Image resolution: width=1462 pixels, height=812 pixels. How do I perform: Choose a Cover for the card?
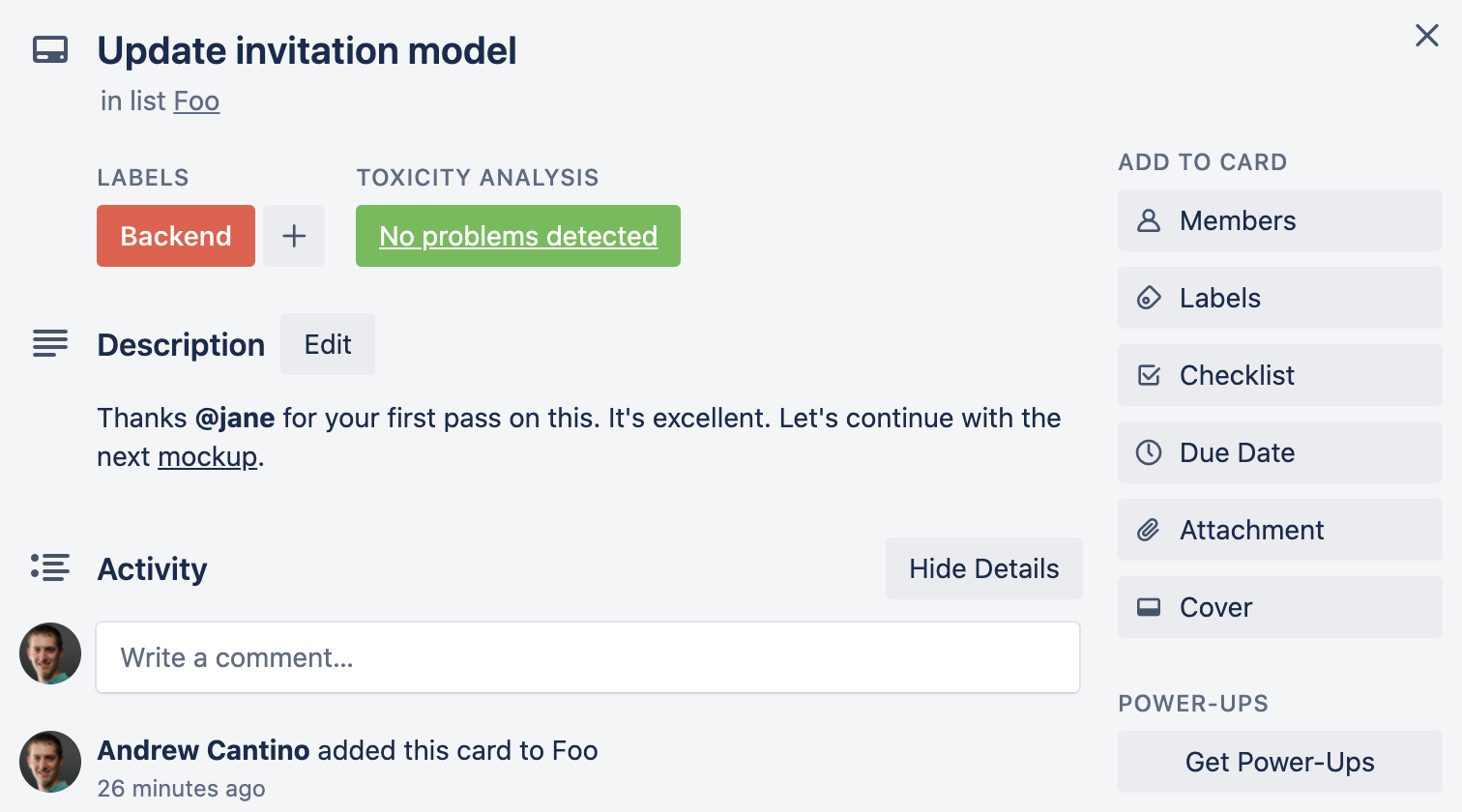coord(1279,607)
